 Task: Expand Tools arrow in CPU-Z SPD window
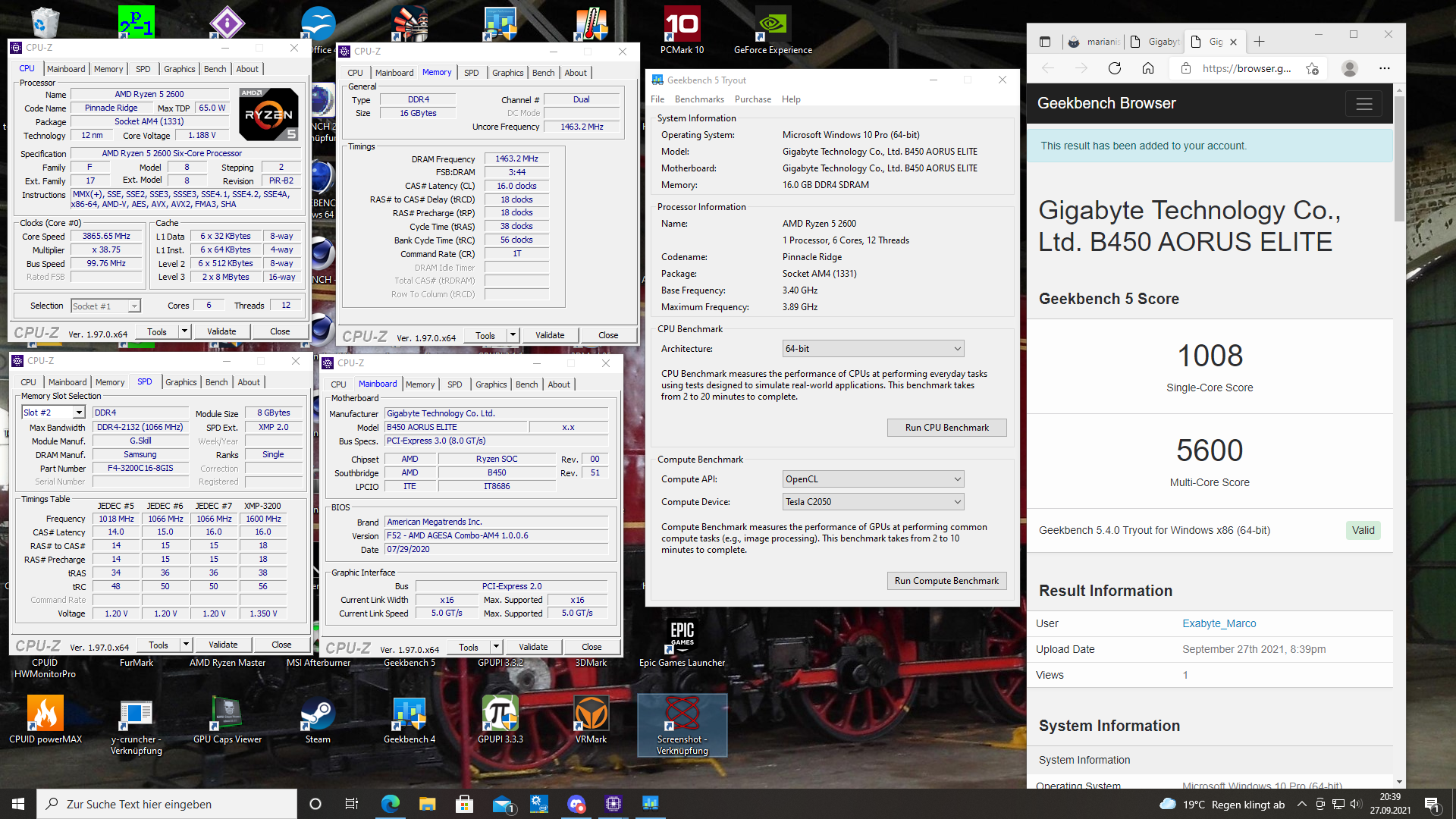point(185,645)
